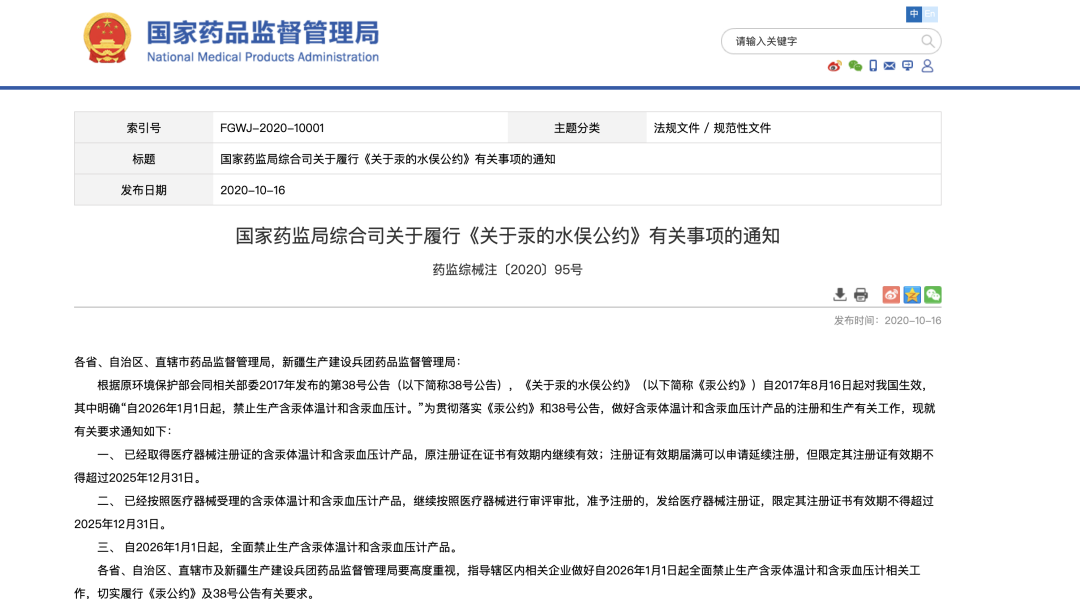Share article to Weibo via red square icon
Image resolution: width=1080 pixels, height=599 pixels.
click(891, 294)
